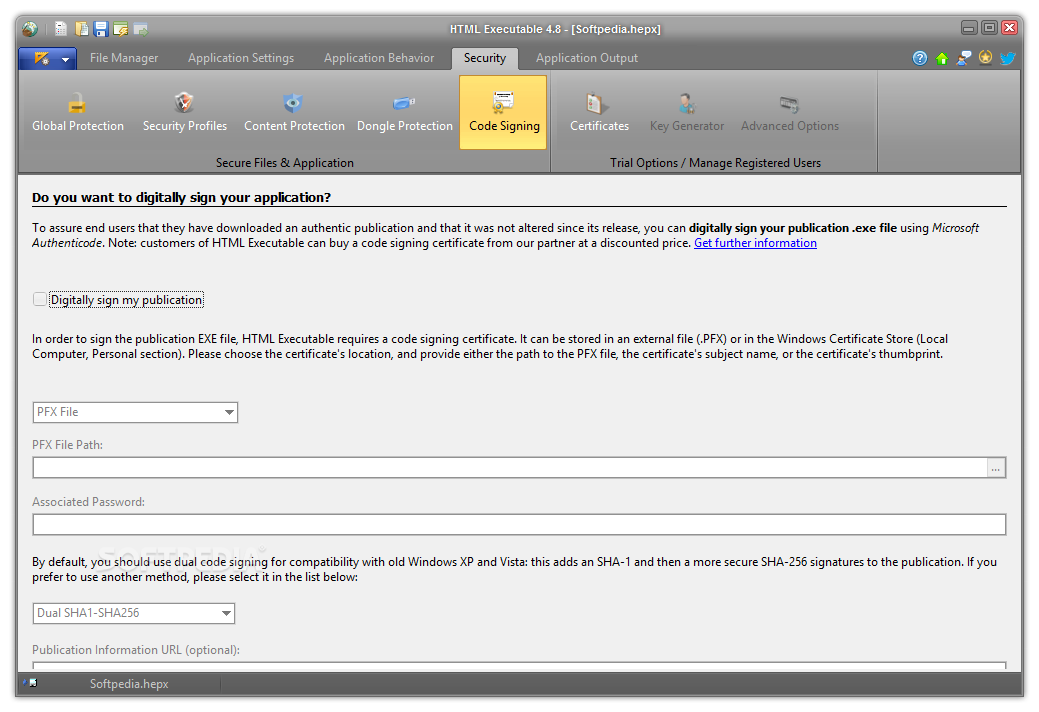Select the Security ribbon tab
This screenshot has width=1039, height=712.
tap(484, 58)
